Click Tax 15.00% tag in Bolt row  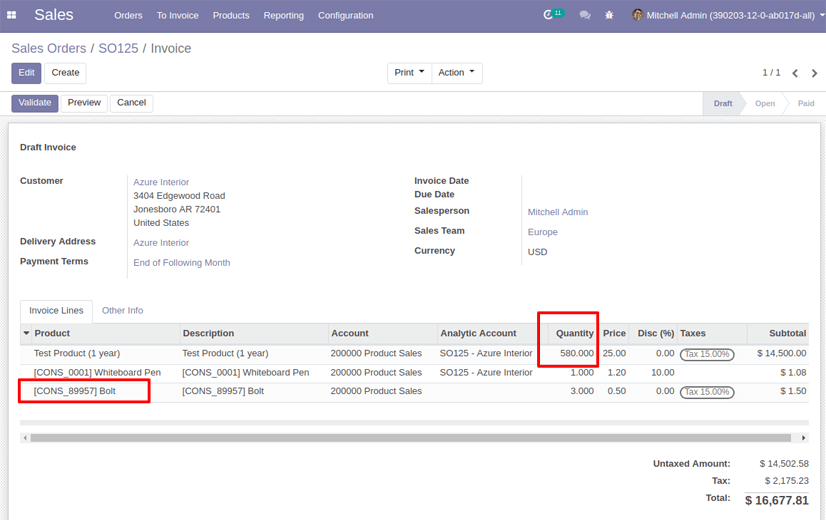707,392
